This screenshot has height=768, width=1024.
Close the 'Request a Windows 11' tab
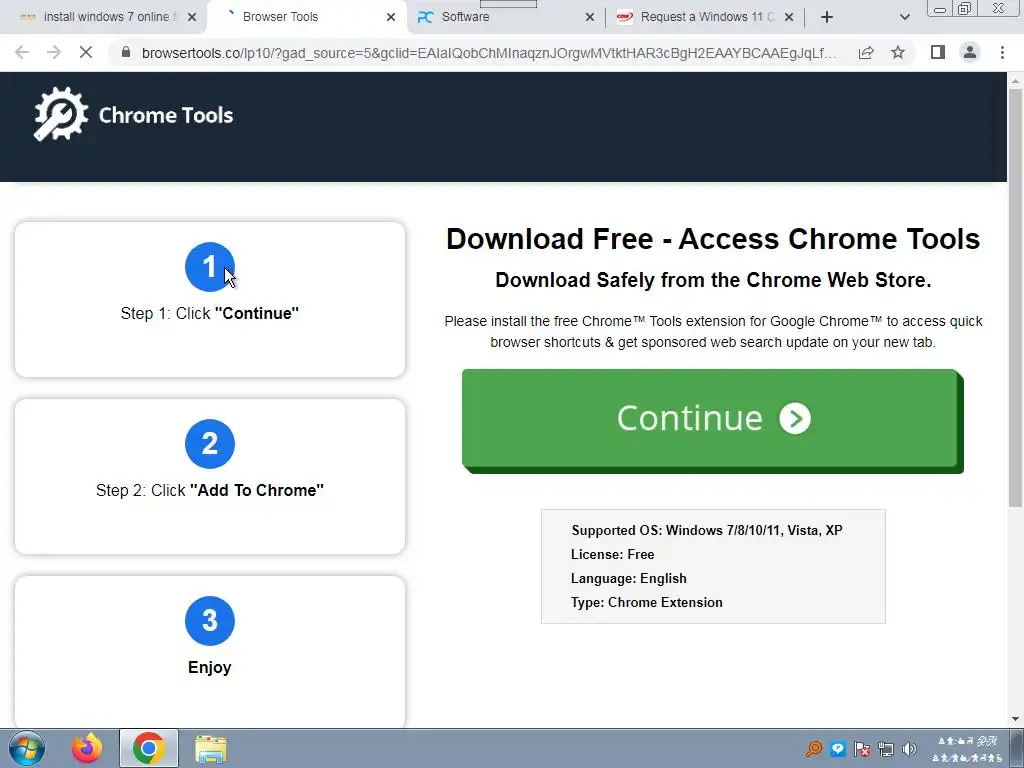coord(789,17)
